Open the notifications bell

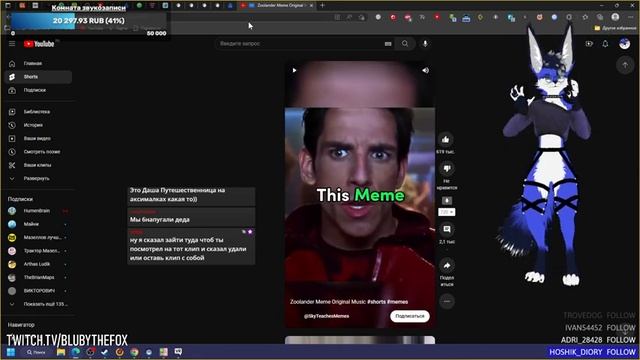coord(605,44)
